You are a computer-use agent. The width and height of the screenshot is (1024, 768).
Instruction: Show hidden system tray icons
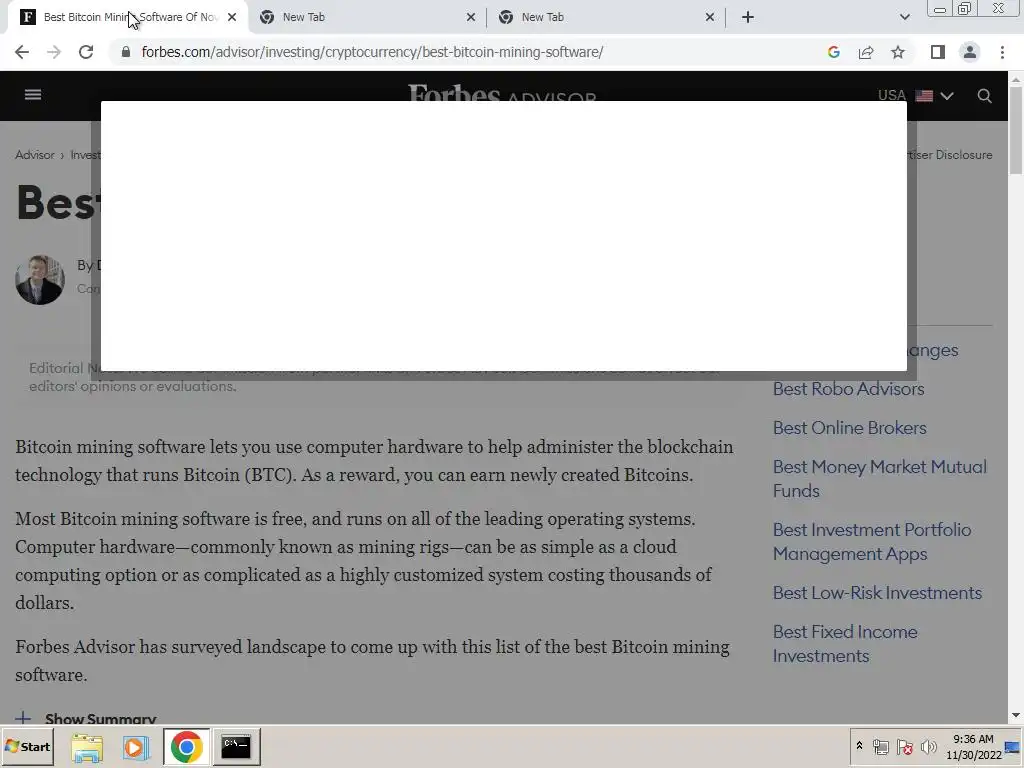tap(859, 746)
